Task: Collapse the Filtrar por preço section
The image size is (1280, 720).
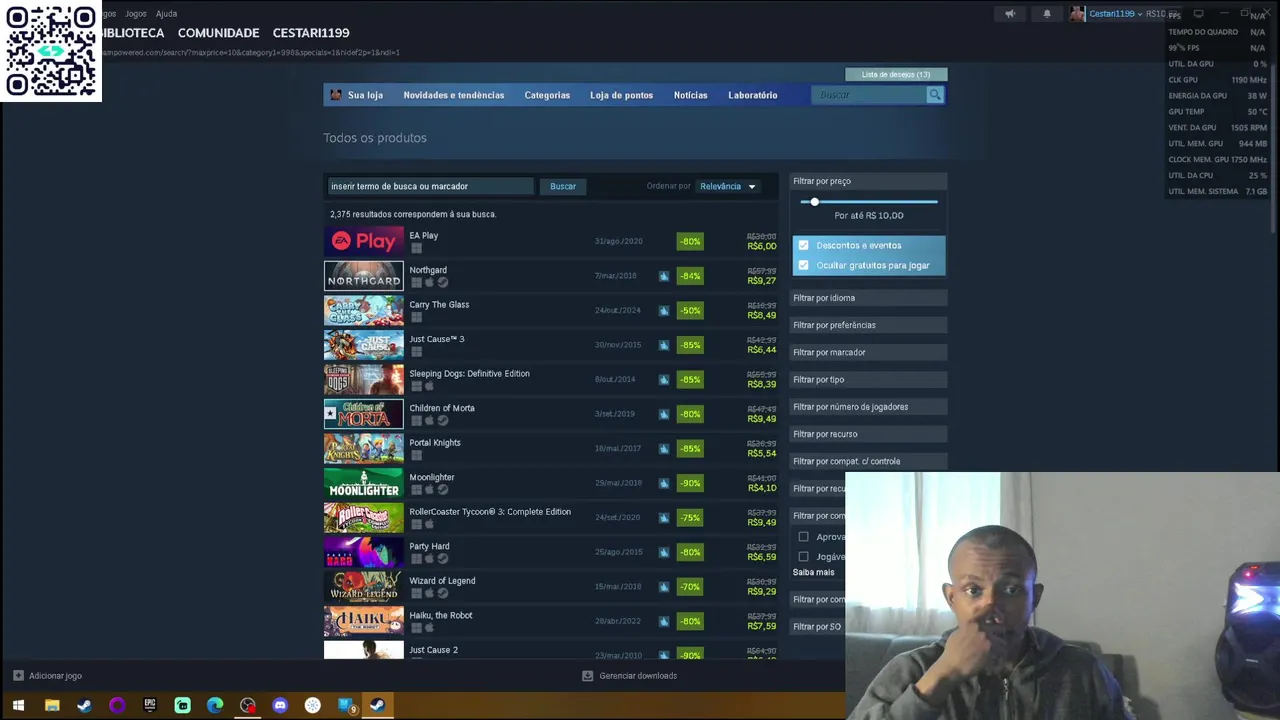Action: click(868, 181)
